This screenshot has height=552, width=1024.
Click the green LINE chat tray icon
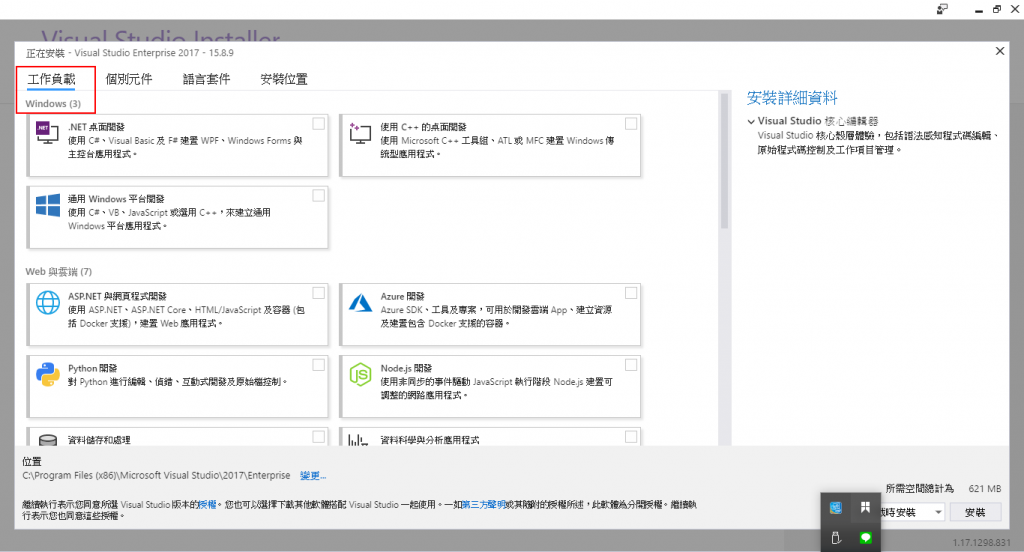[x=865, y=538]
